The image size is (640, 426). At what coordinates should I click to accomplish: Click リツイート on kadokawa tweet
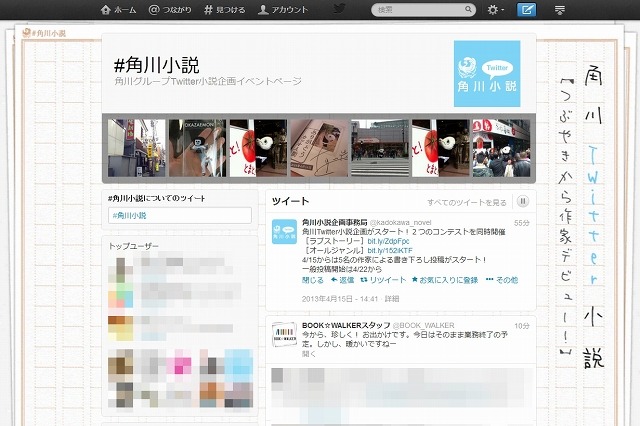click(383, 280)
